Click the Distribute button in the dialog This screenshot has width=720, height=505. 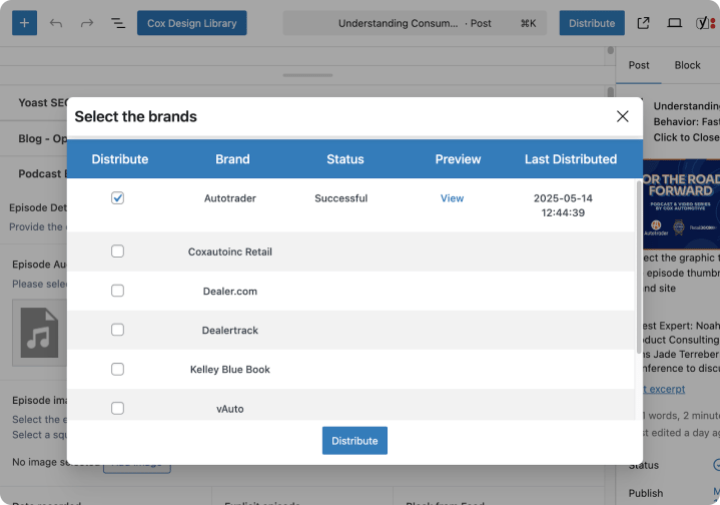click(354, 441)
